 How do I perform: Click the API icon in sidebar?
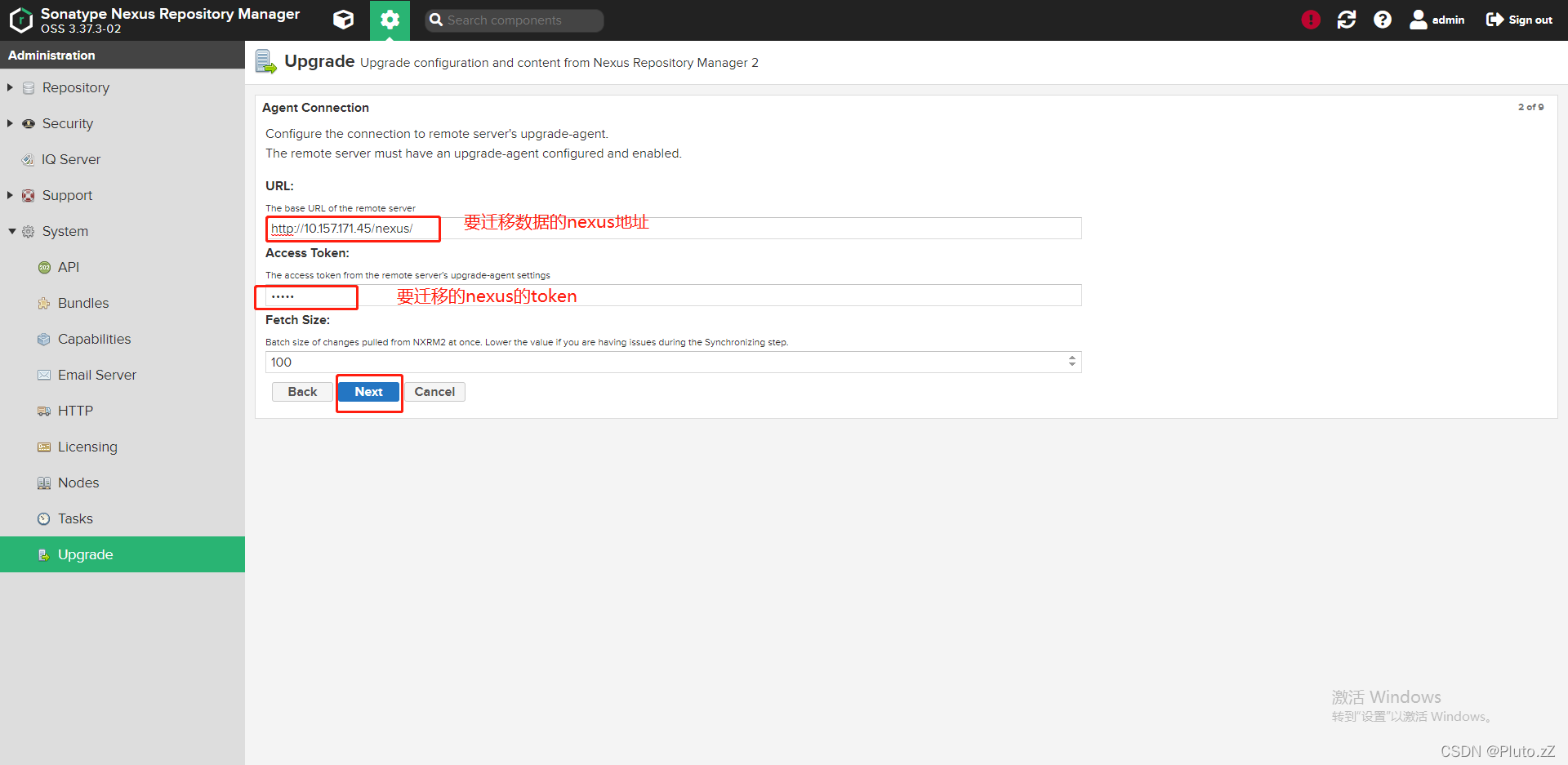point(44,267)
